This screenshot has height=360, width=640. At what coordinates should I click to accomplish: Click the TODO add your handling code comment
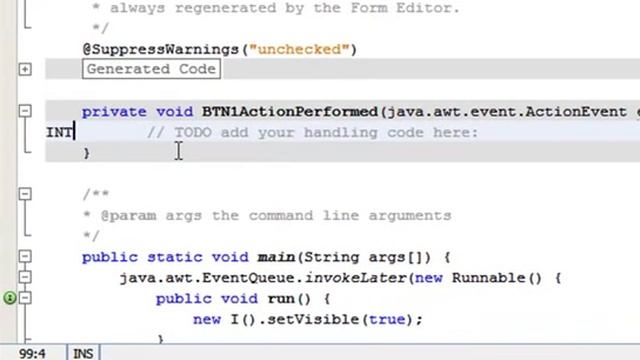(312, 133)
